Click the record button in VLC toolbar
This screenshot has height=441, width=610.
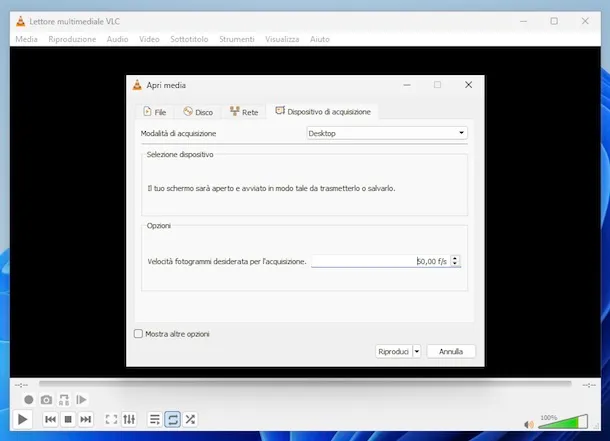point(28,400)
